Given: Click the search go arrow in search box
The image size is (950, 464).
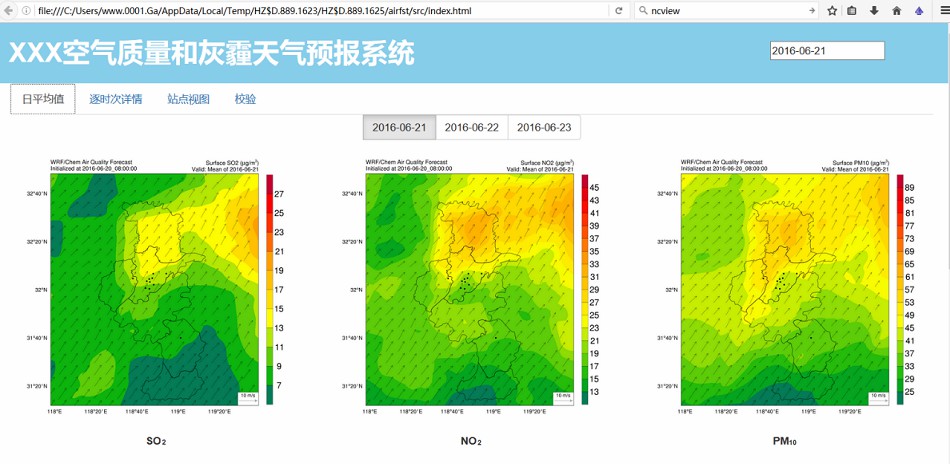Looking at the screenshot, I should (x=811, y=11).
